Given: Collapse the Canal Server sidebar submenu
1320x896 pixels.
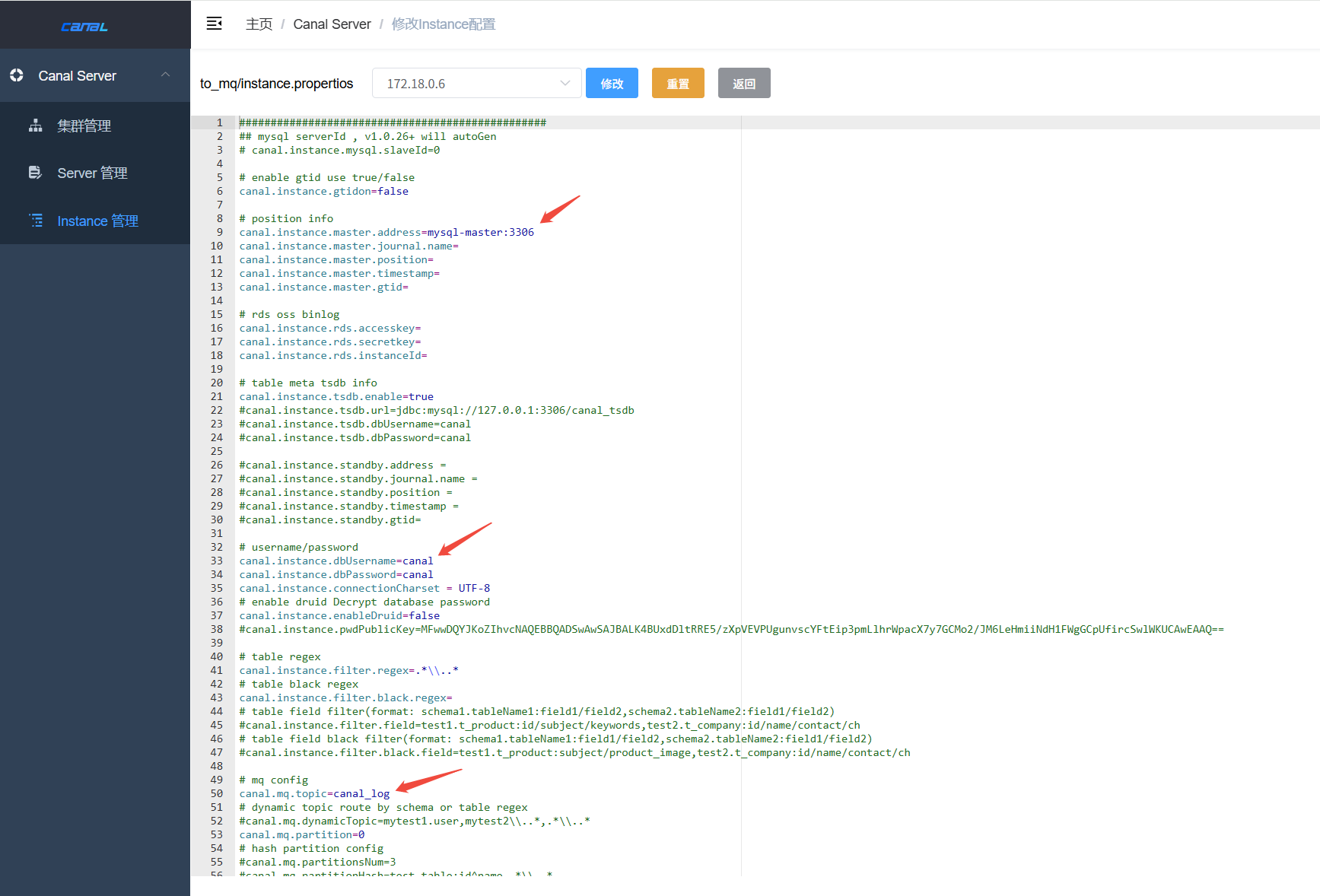Looking at the screenshot, I should [165, 75].
